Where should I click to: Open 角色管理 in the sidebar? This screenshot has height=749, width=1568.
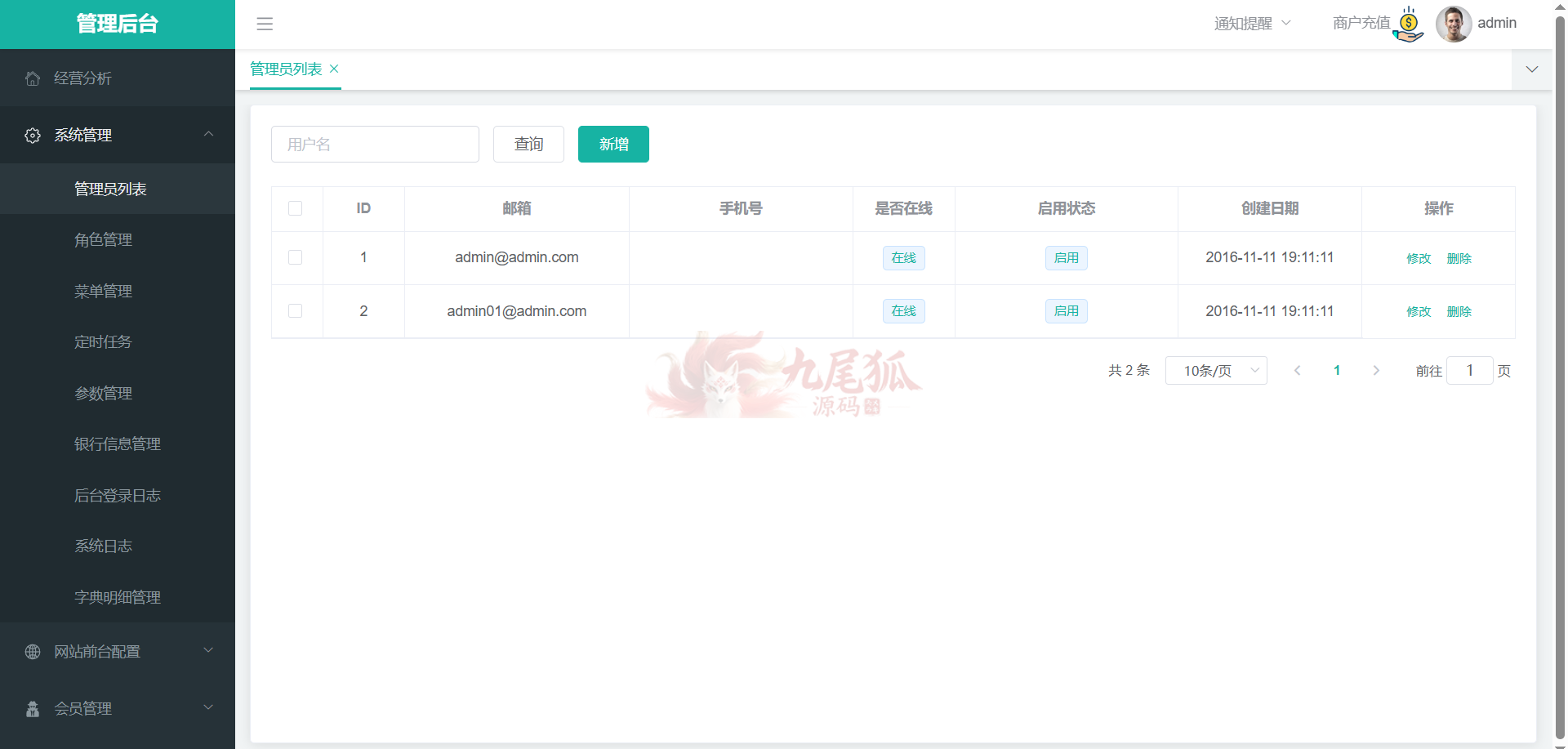click(104, 240)
